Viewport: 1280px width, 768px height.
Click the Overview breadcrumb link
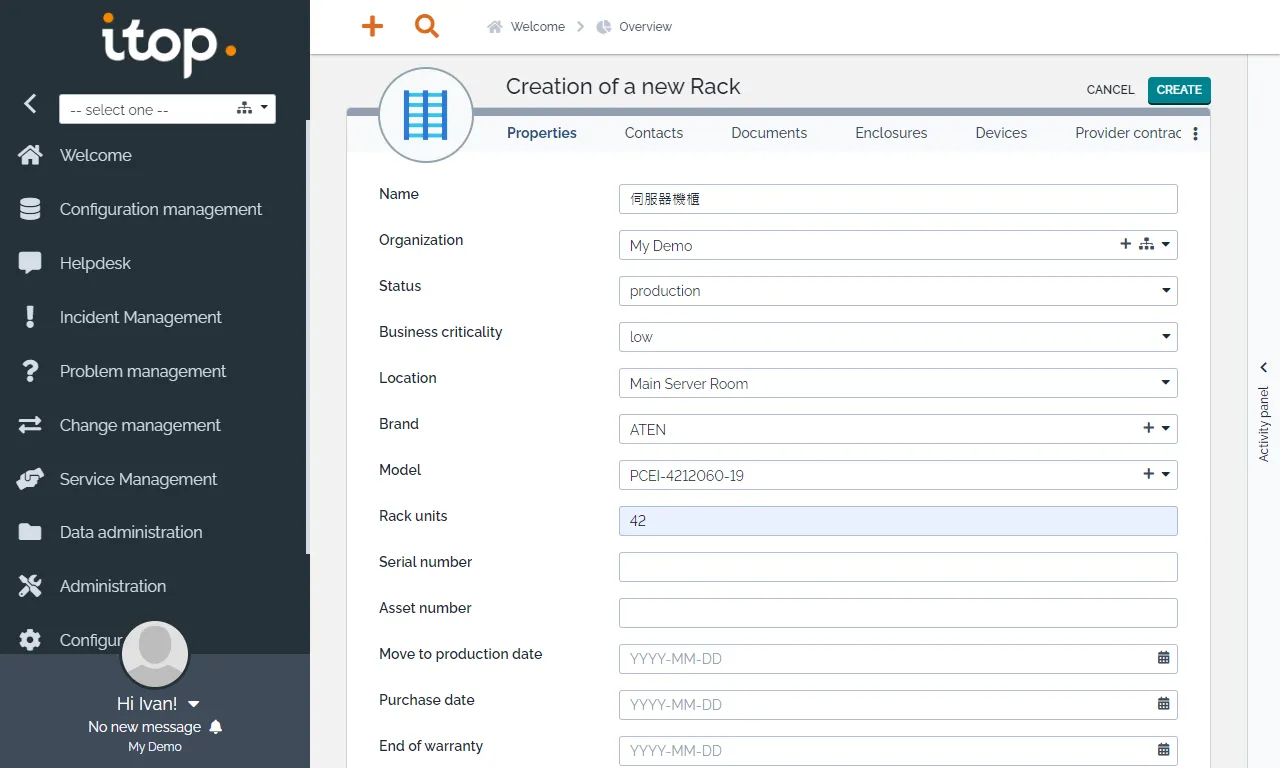click(645, 27)
